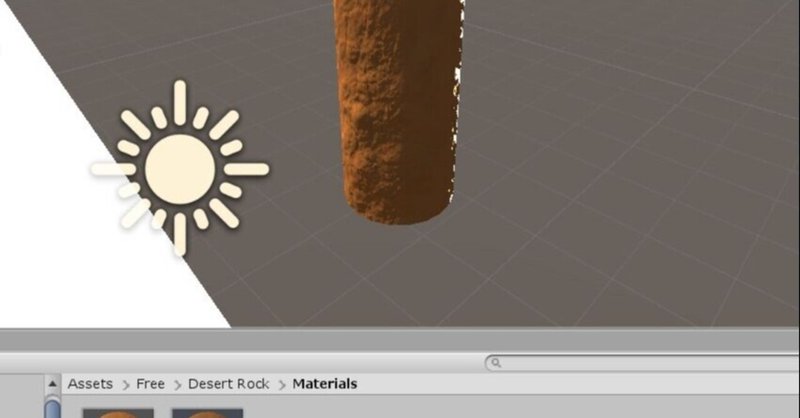Open the Desert Rock breadcrumb folder

point(228,384)
